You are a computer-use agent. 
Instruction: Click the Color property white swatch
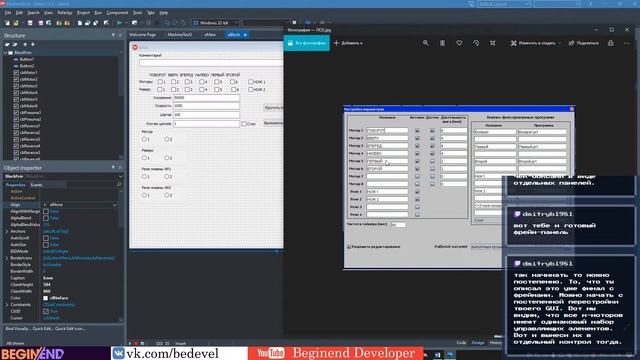(46, 298)
